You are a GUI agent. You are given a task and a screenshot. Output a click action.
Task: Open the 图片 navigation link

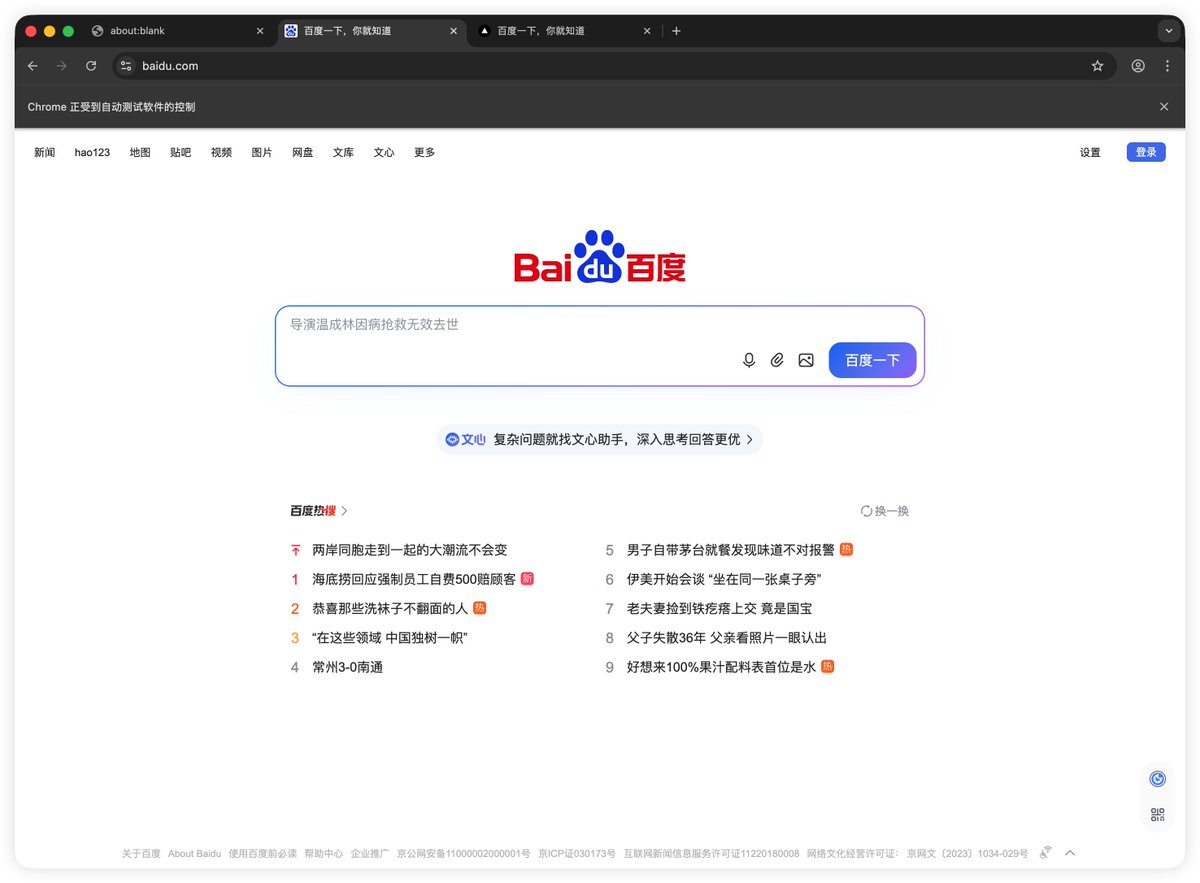click(x=262, y=153)
